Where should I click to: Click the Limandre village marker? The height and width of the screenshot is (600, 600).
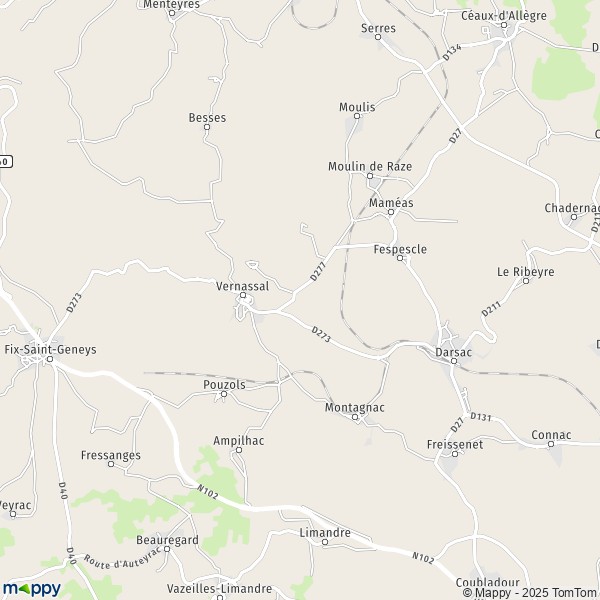[x=325, y=542]
